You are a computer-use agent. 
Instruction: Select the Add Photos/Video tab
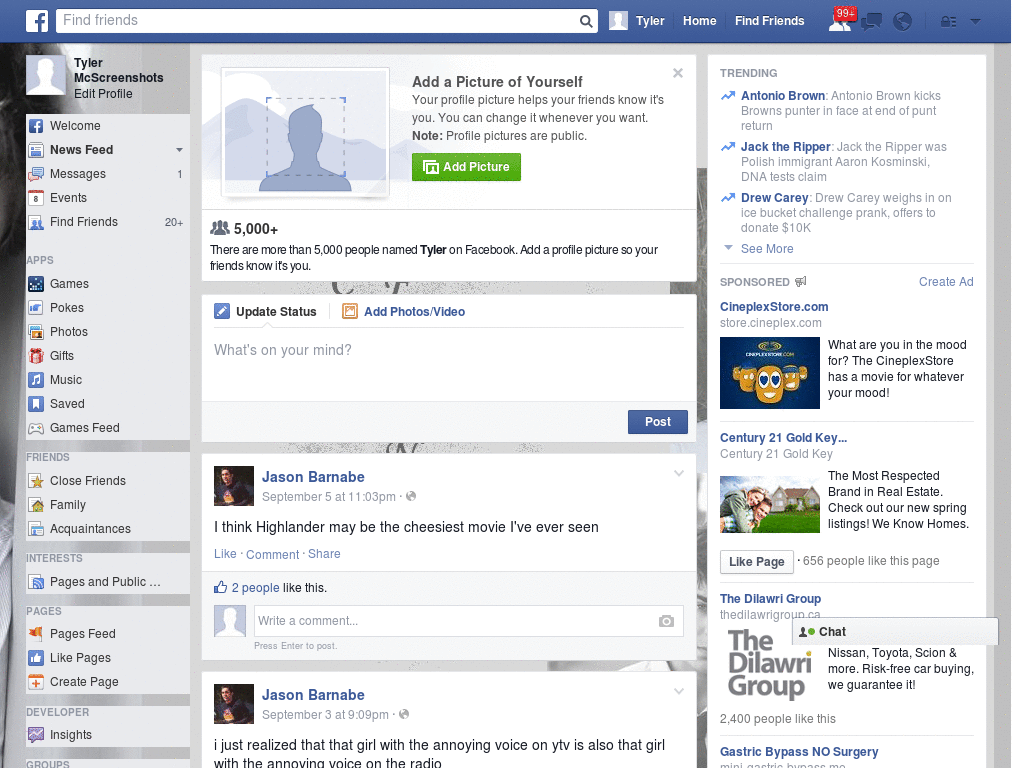point(404,312)
